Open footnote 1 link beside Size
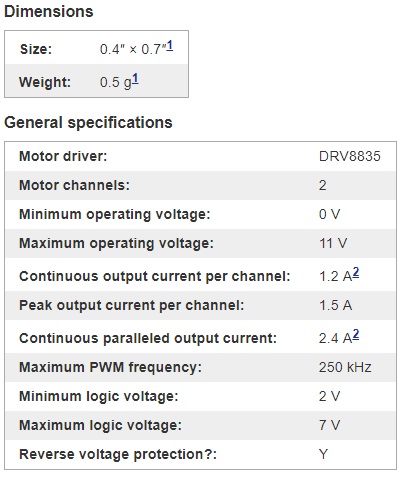Viewport: 403px width, 479px height. (170, 46)
